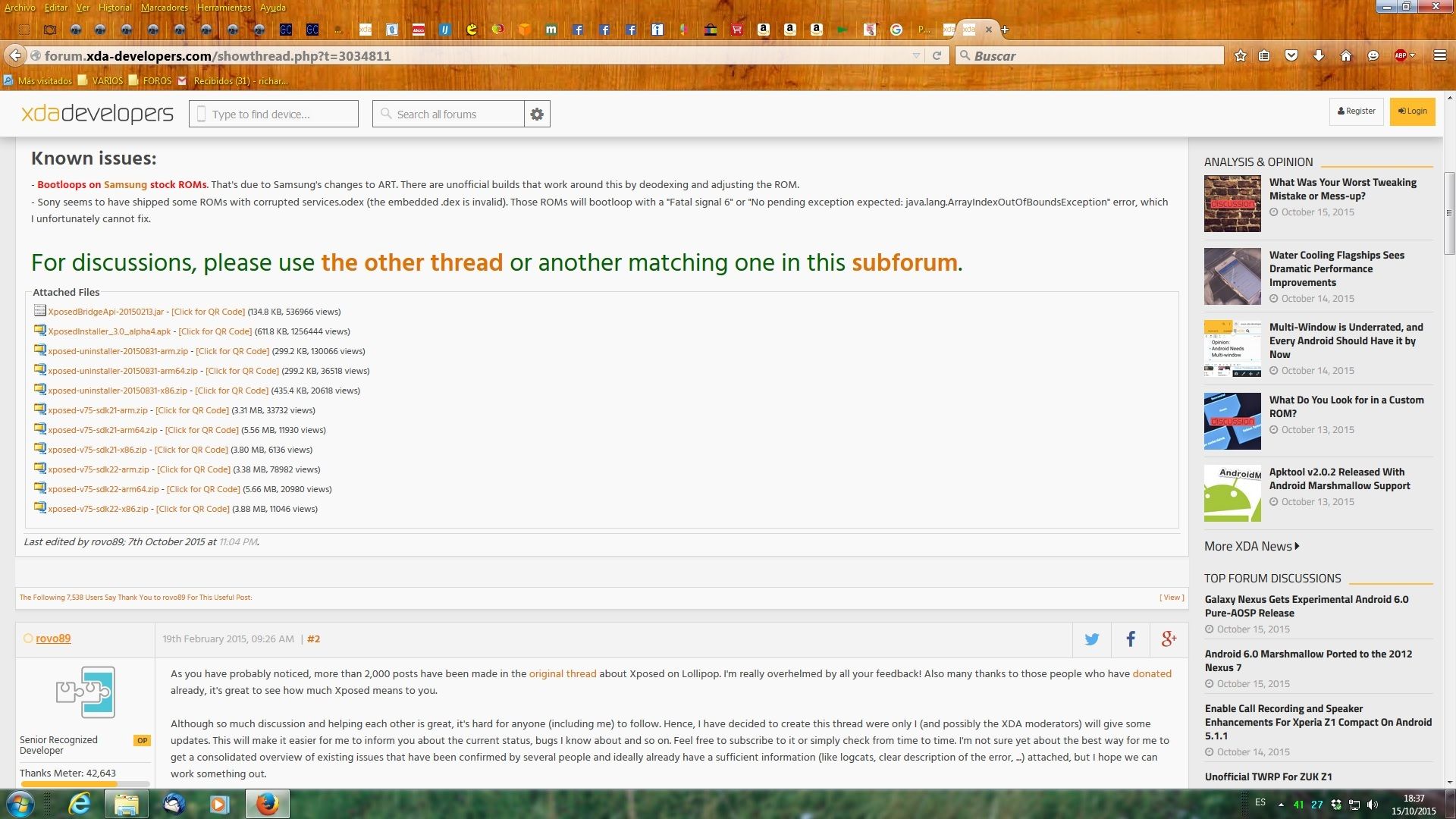Share post on Twitter
1456x819 pixels.
pos(1091,639)
